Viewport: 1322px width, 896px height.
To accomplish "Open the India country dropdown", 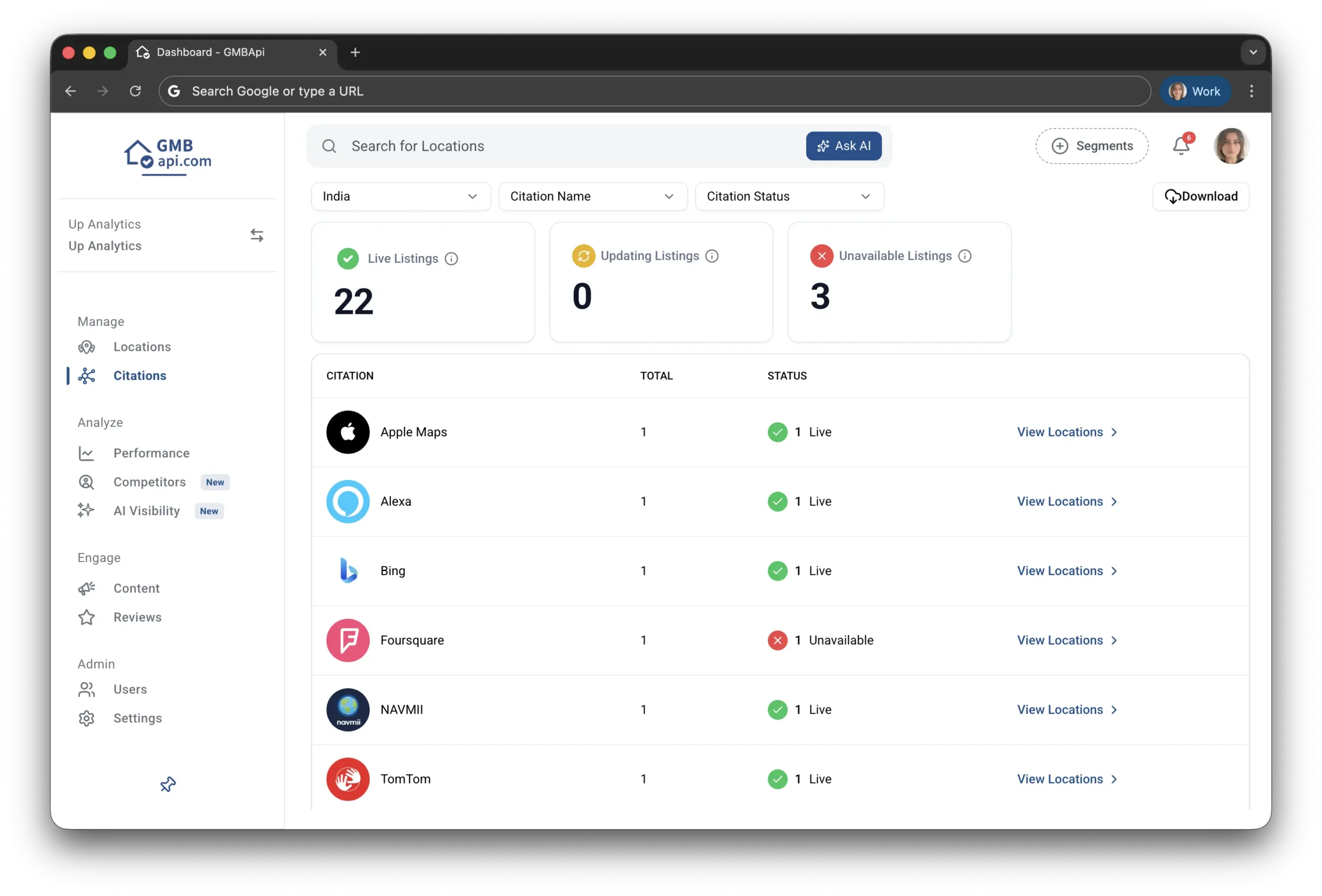I will pos(400,197).
